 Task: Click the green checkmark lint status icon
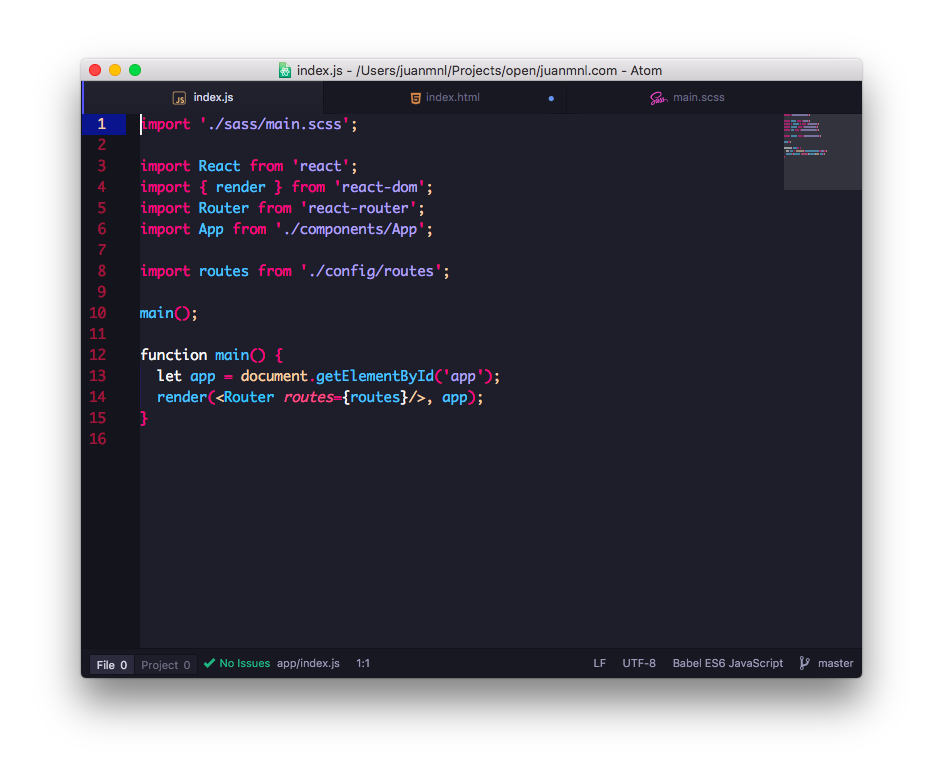pos(210,663)
